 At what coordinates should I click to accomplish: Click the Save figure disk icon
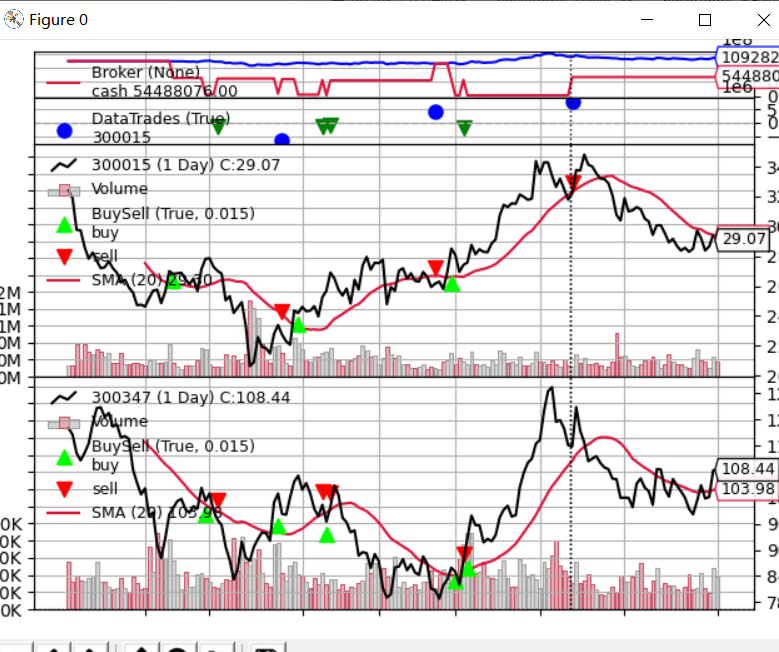(266, 648)
